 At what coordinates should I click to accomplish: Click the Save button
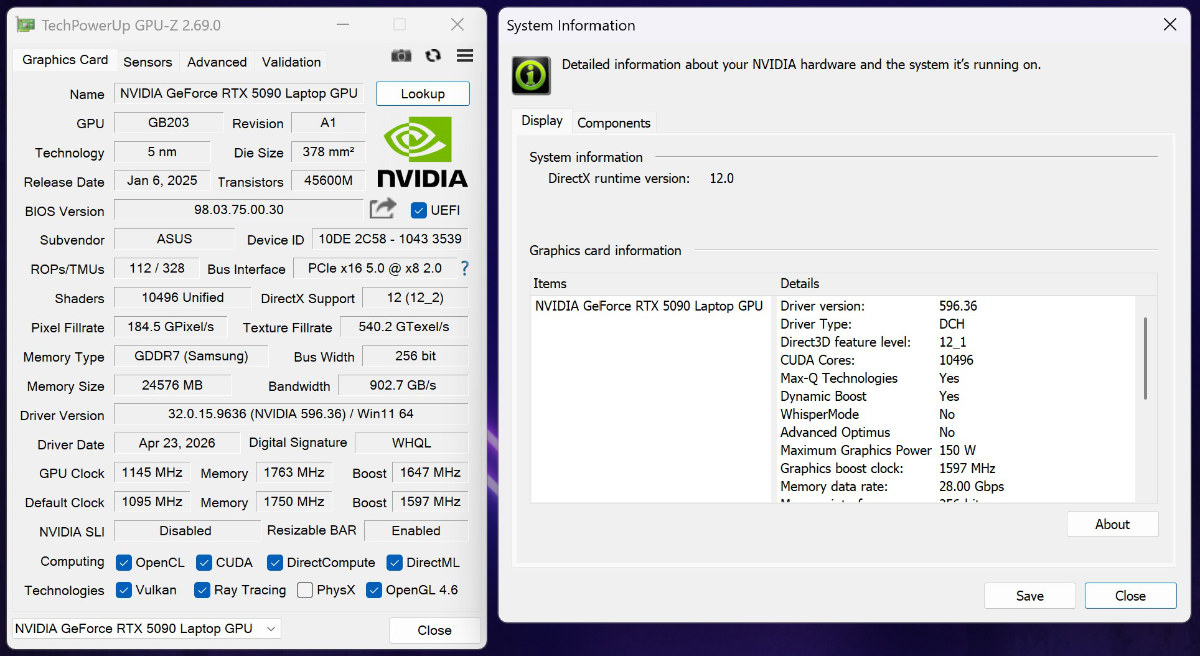point(1030,595)
